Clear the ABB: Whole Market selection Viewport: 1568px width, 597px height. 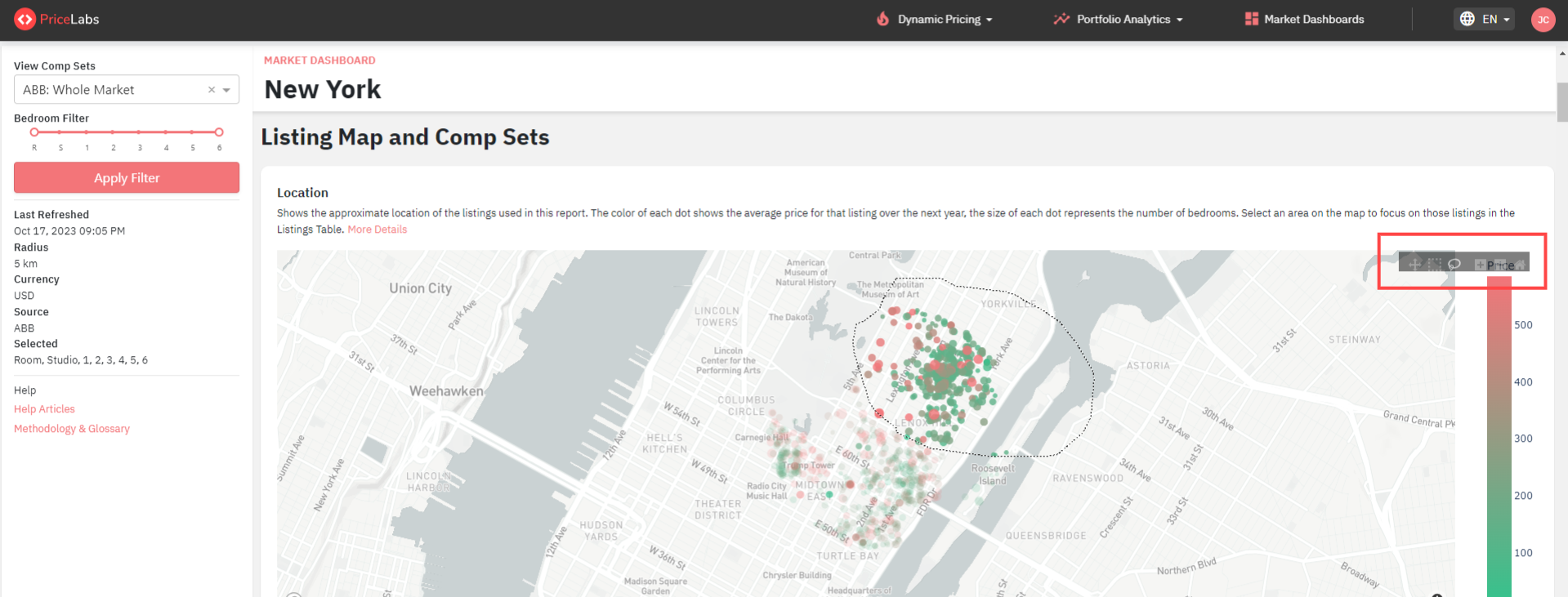212,90
